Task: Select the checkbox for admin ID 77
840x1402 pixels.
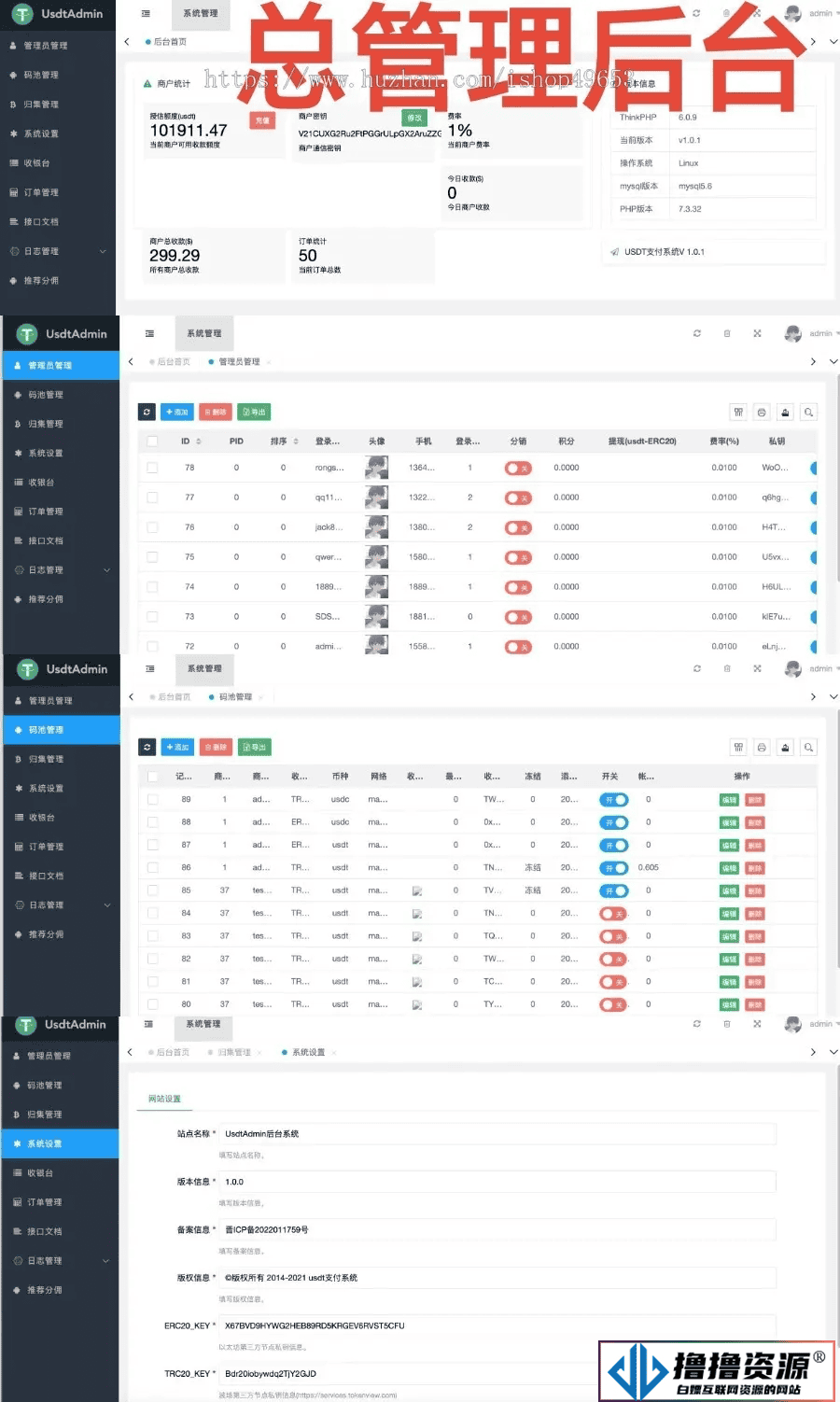Action: point(152,498)
